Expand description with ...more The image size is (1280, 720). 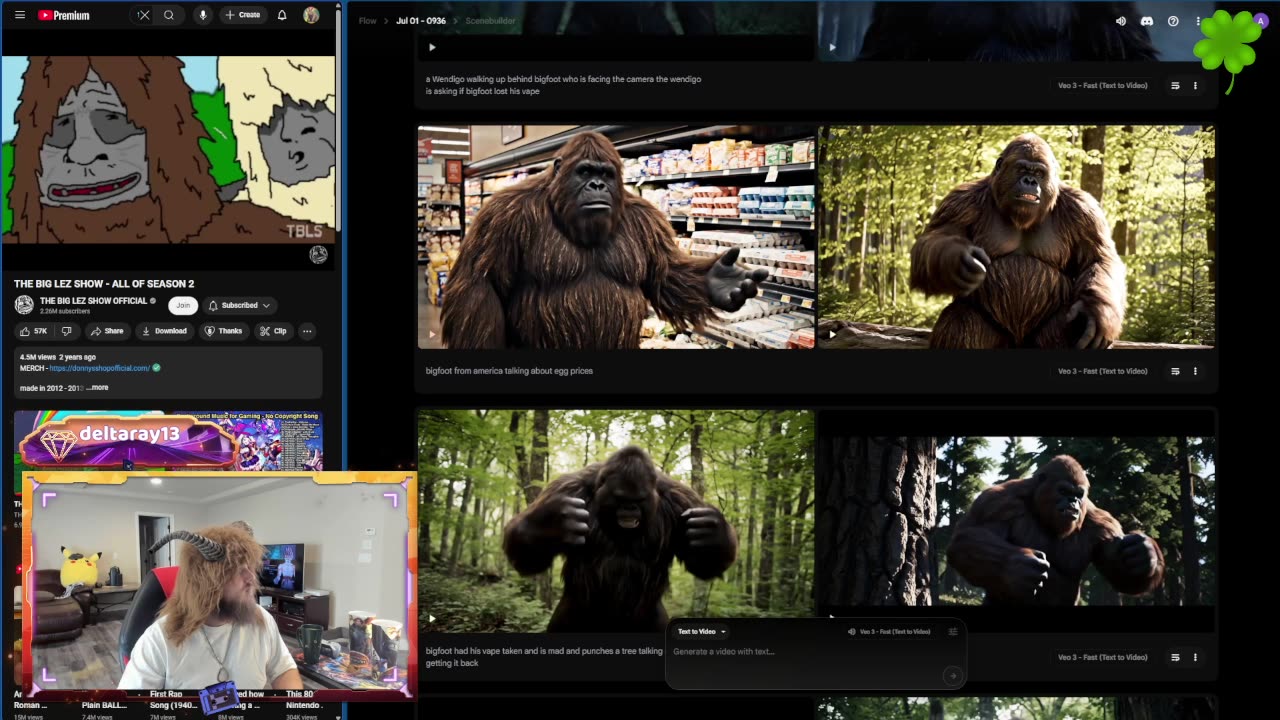[98, 388]
